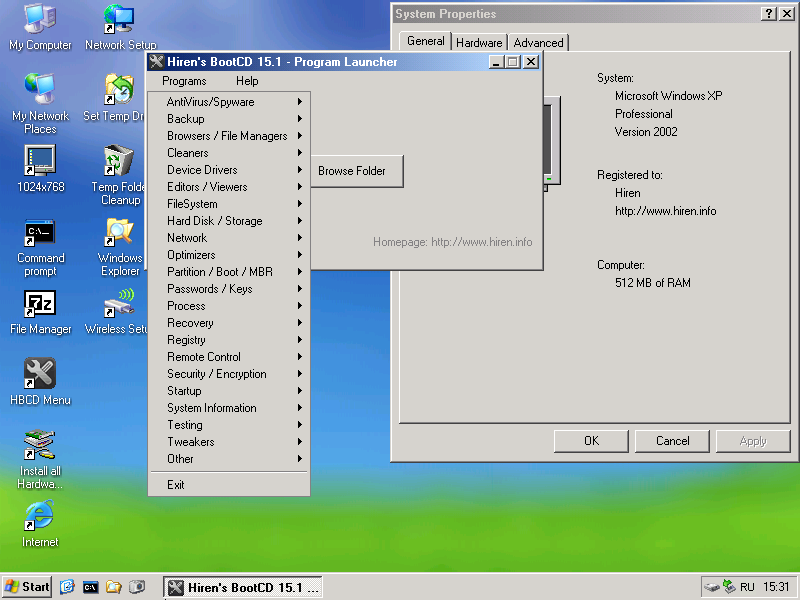This screenshot has width=800, height=600.
Task: Click Apply in System Properties
Action: (753, 441)
